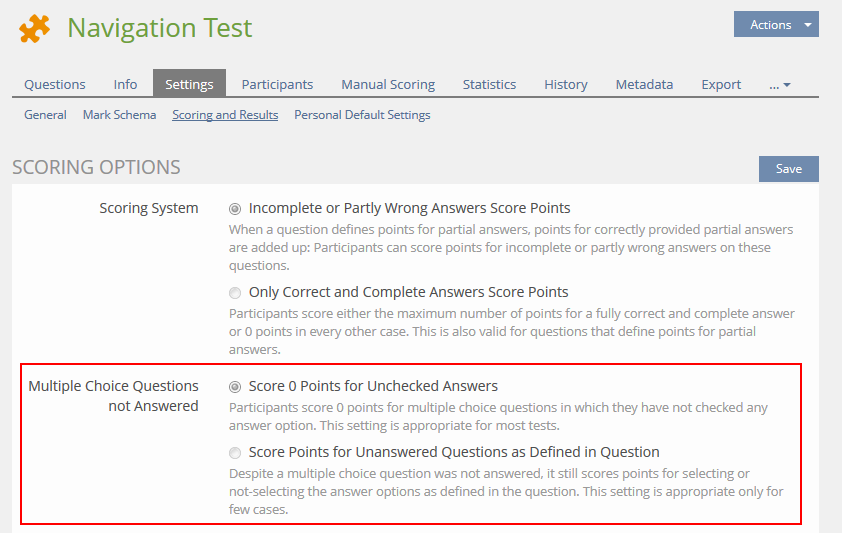The height and width of the screenshot is (533, 842).
Task: Expand the more tabs ellipsis menu
Action: coord(780,85)
